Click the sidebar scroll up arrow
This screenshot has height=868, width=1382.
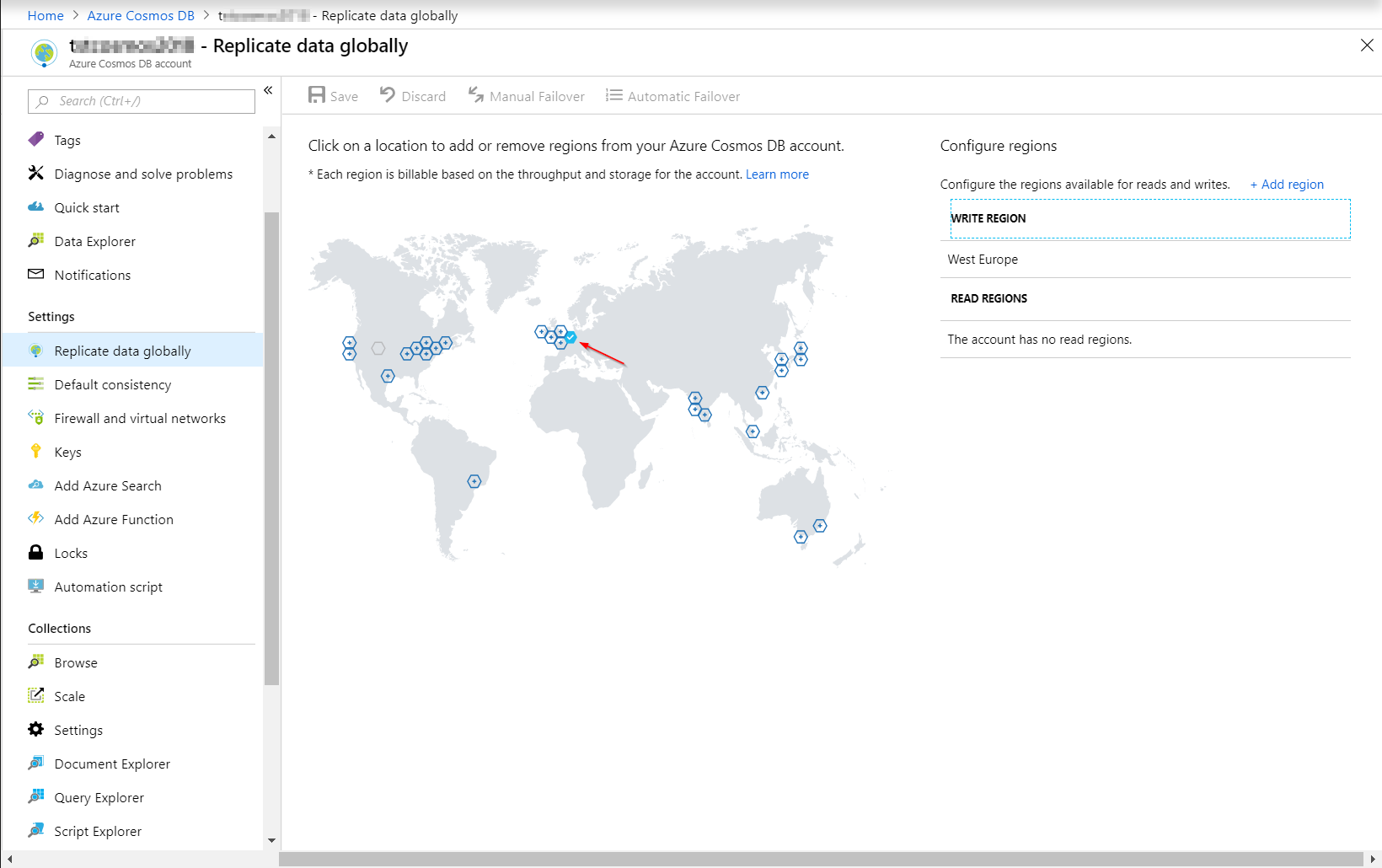[x=271, y=136]
